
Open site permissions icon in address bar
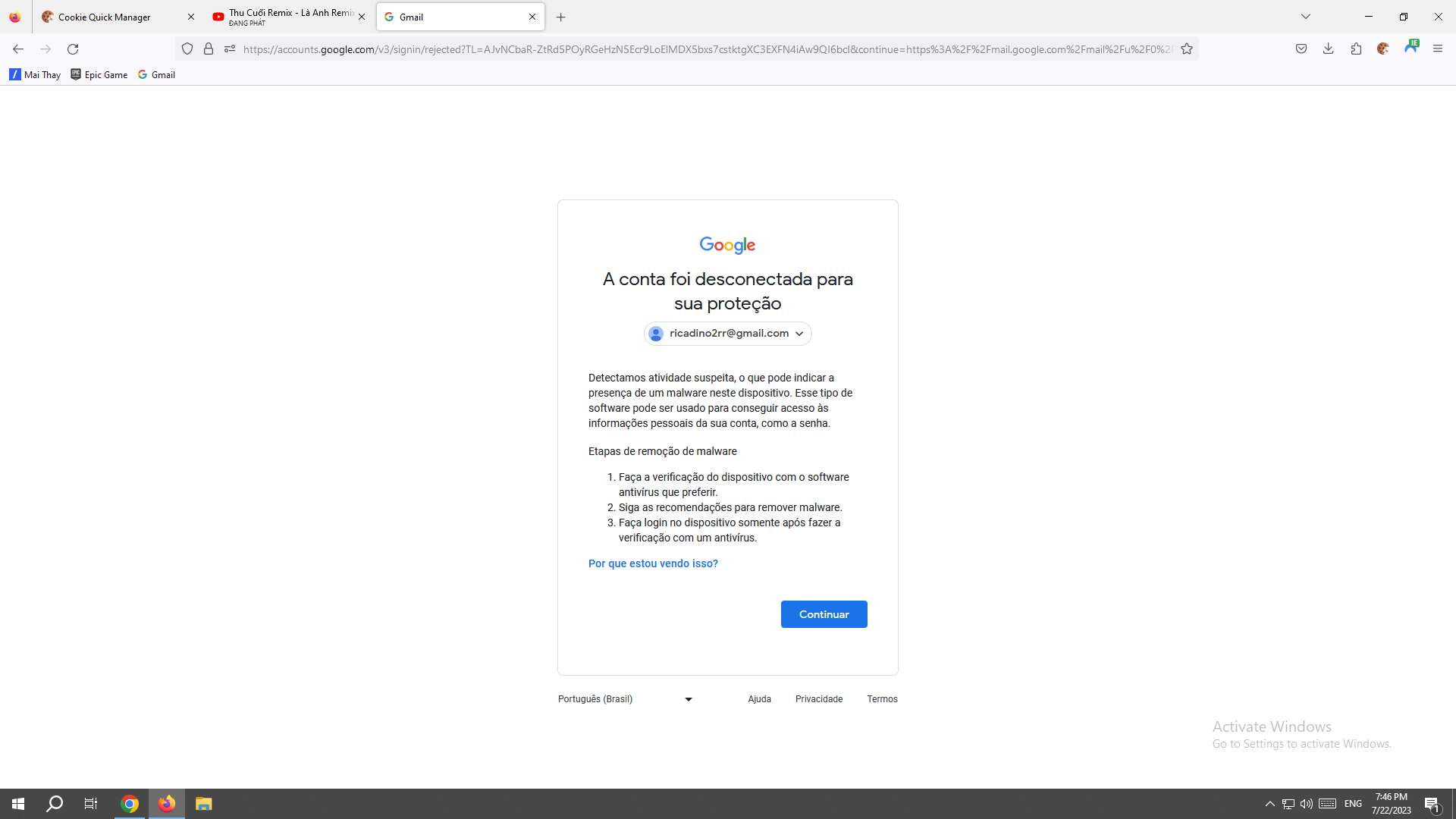click(x=230, y=49)
